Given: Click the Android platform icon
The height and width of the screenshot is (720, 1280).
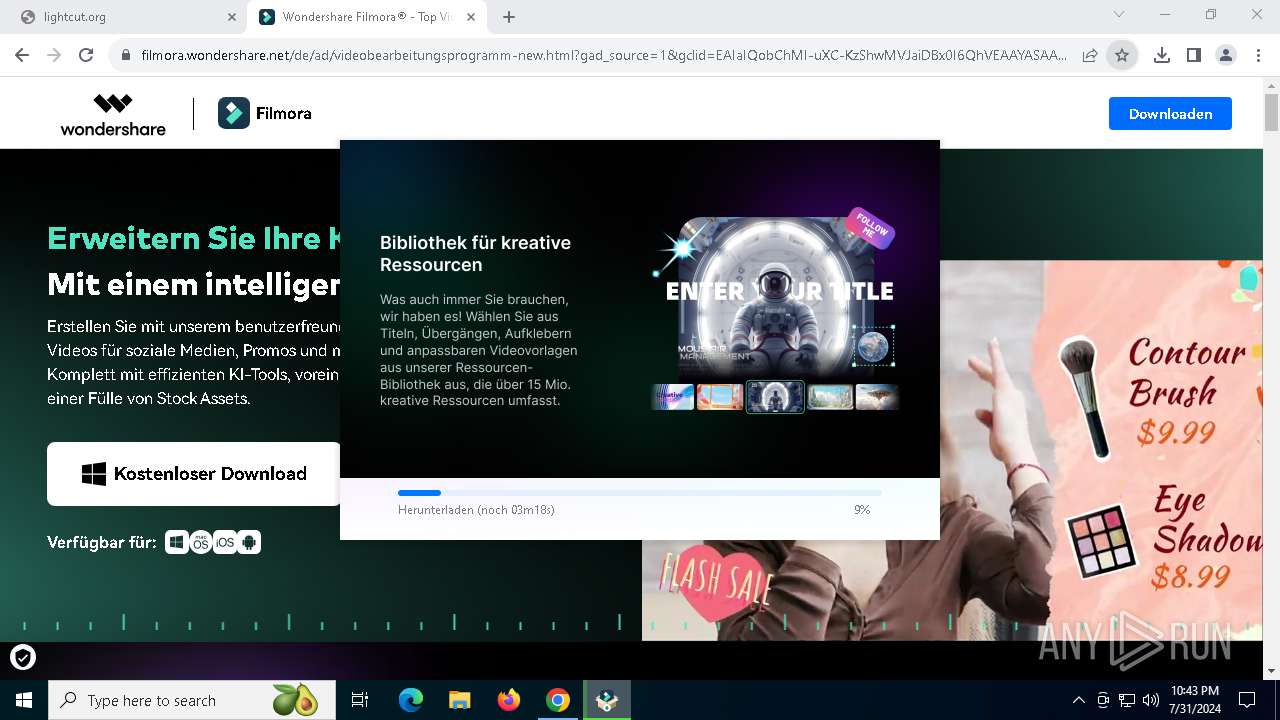Looking at the screenshot, I should point(249,542).
